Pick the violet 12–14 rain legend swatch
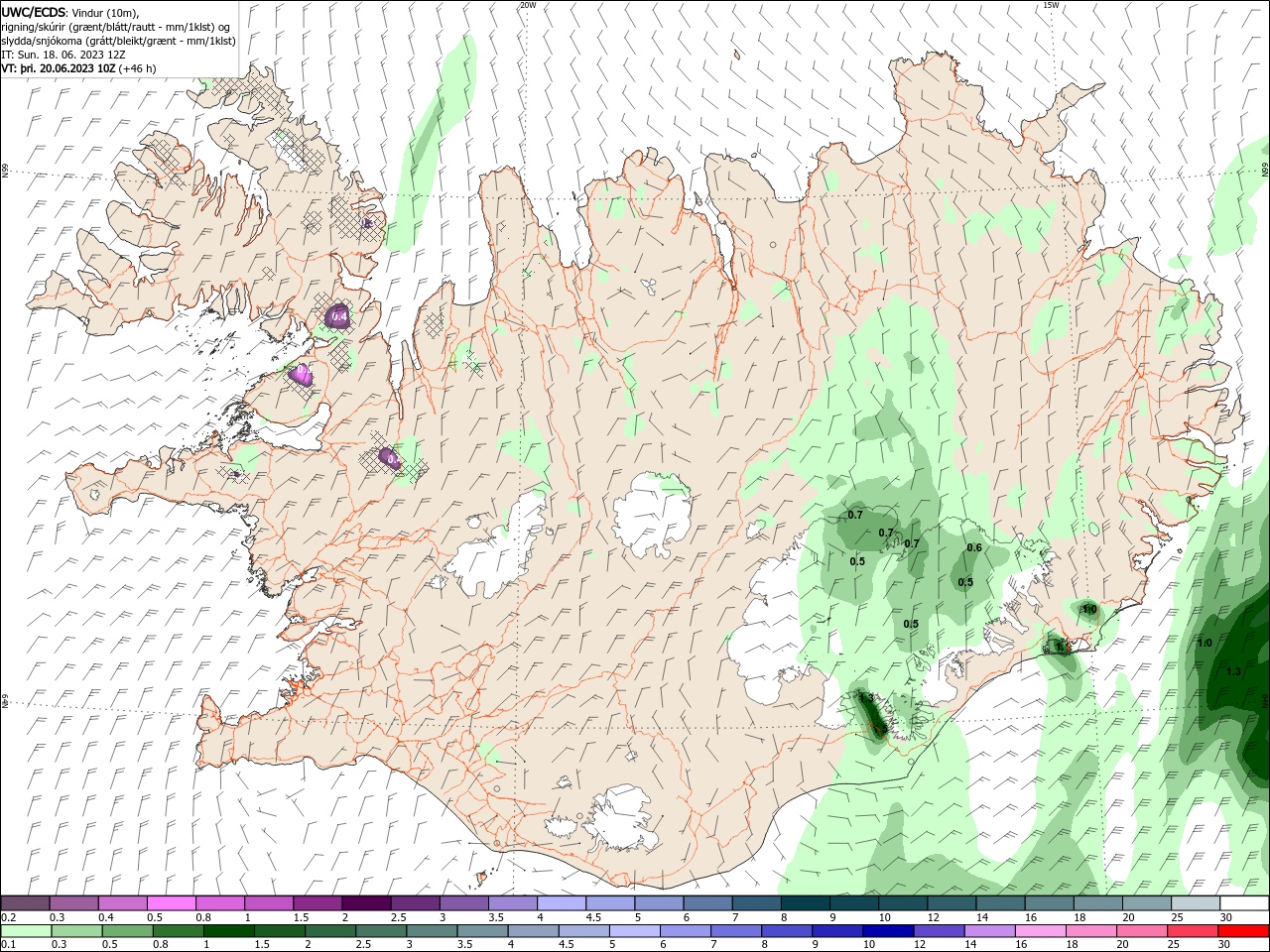Screen dimensions: 1270x952 [939, 931]
